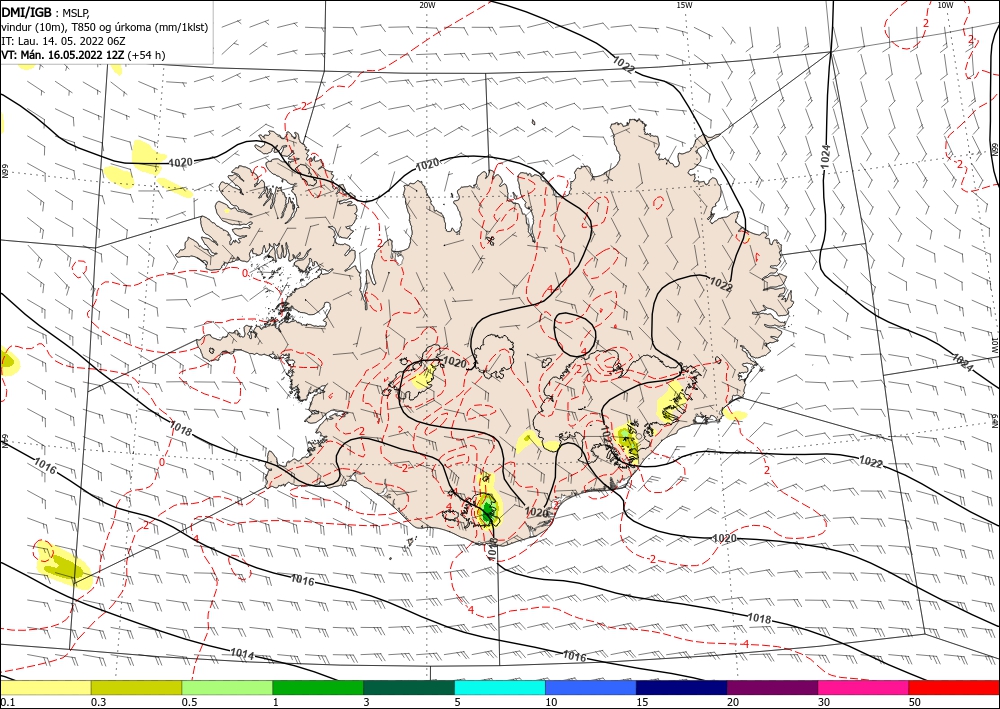
Task: Click the yellow 0.1–0.3 legend color swatch
Action: 45,687
